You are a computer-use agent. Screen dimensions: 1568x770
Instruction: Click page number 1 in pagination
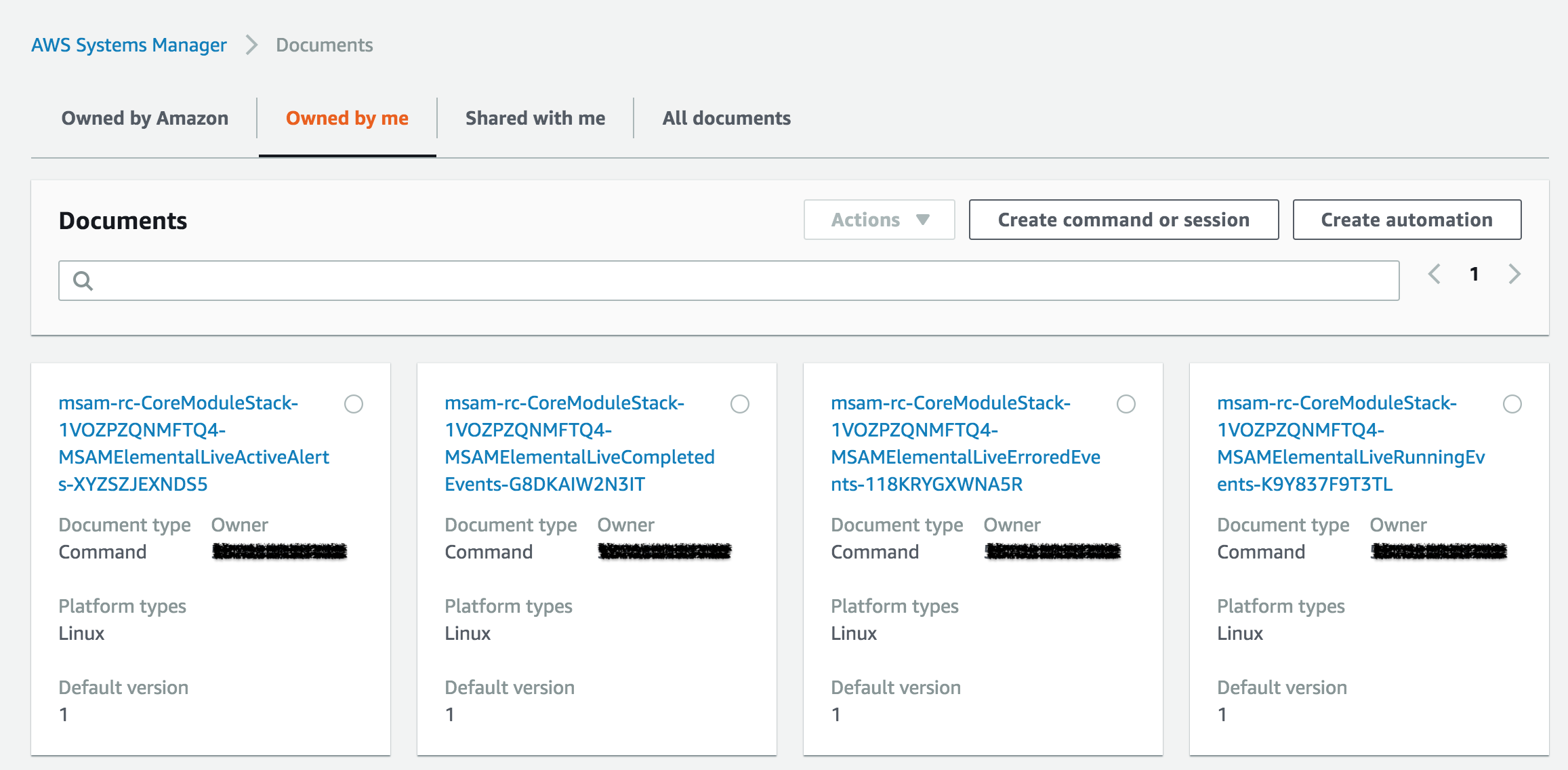(x=1474, y=275)
